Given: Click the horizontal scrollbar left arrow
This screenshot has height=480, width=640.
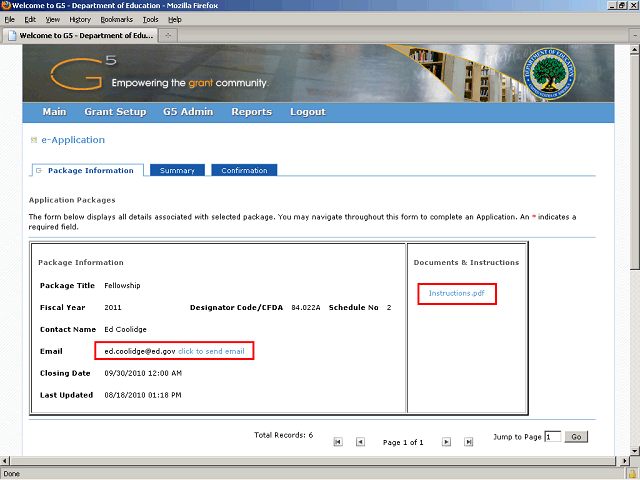Looking at the screenshot, I should coord(5,461).
